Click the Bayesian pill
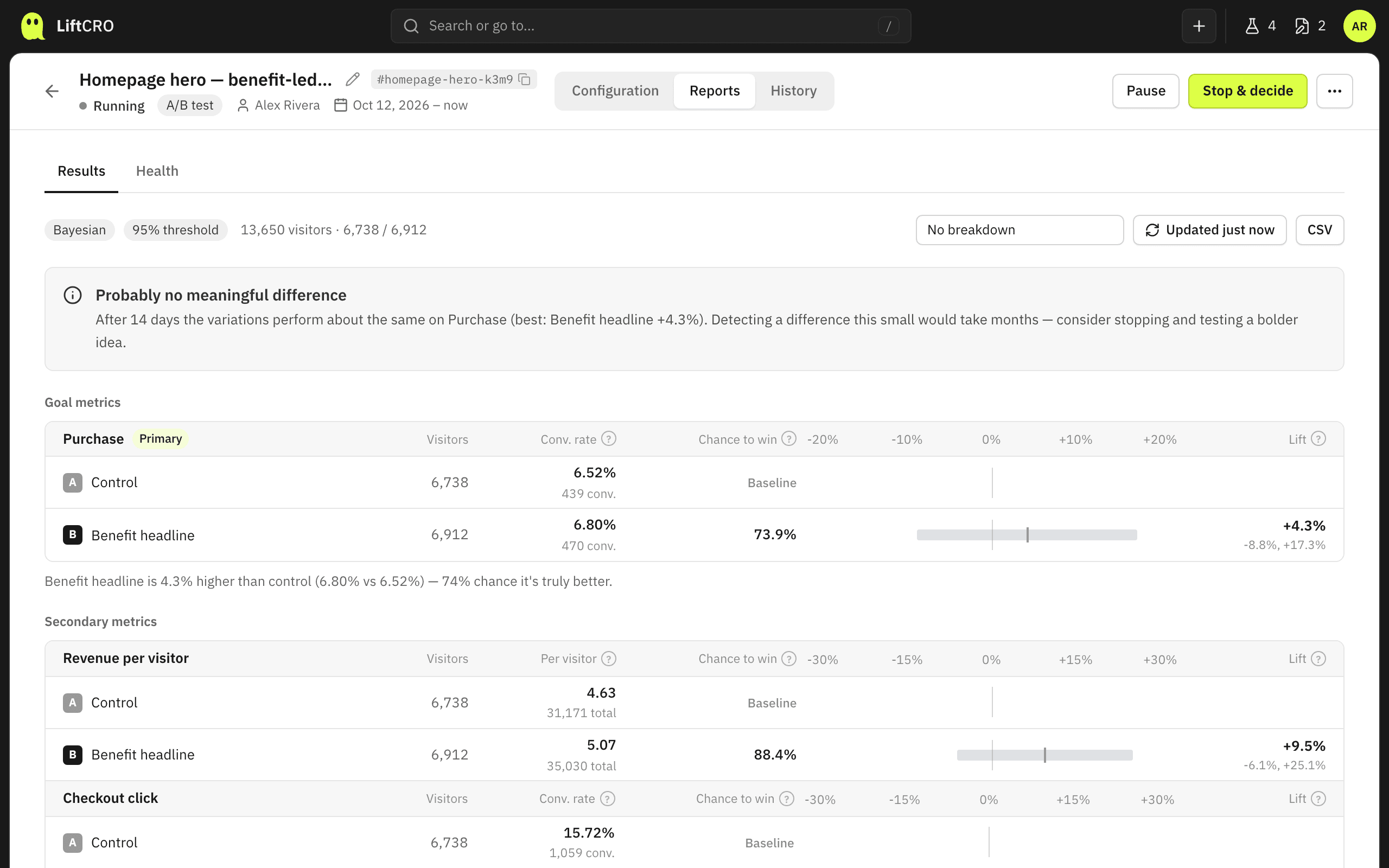1389x868 pixels. pyautogui.click(x=80, y=230)
